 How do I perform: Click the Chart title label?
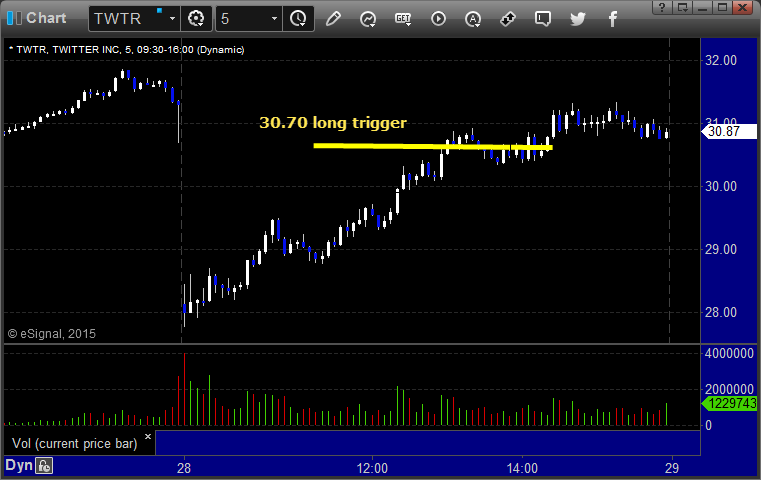coord(46,18)
